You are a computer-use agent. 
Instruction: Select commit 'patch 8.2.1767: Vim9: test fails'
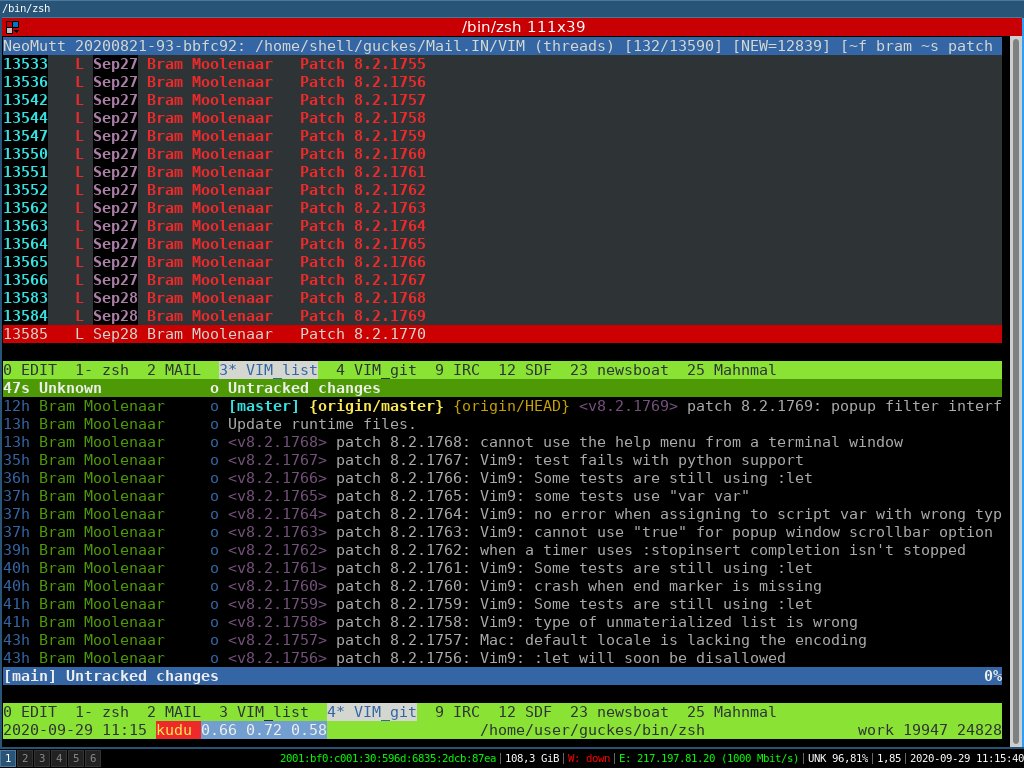[502, 460]
